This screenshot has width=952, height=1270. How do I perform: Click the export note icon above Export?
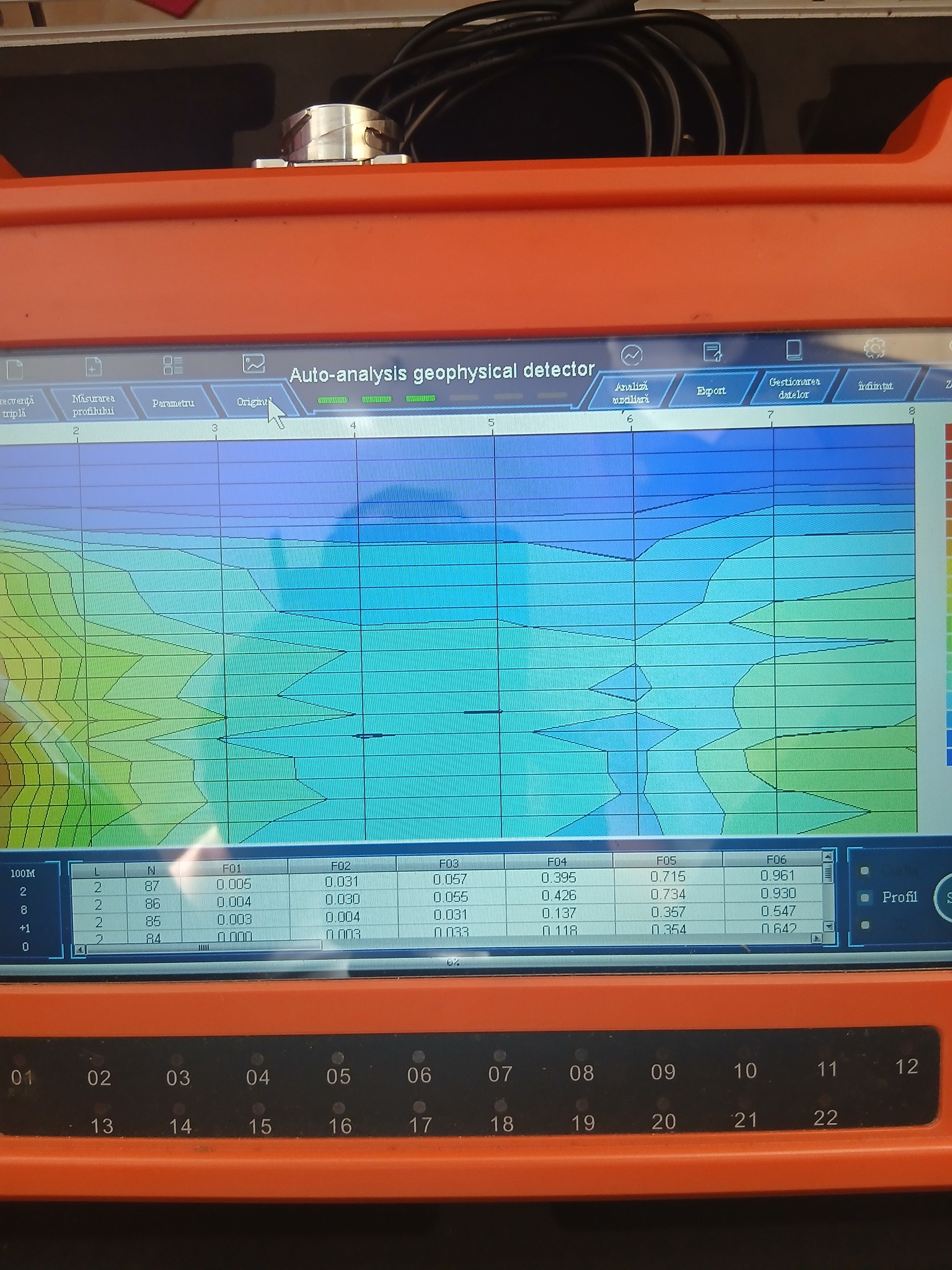713,352
